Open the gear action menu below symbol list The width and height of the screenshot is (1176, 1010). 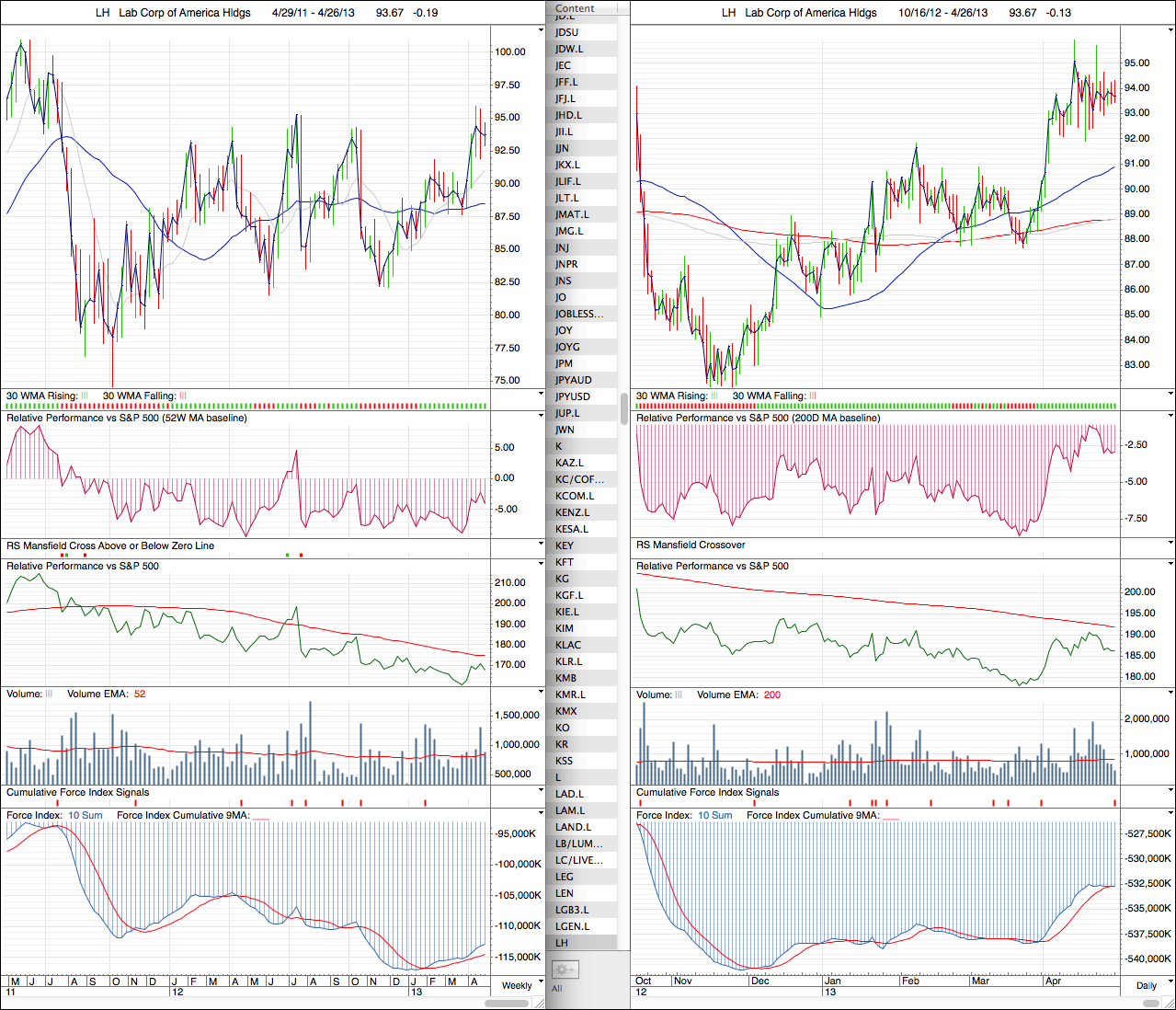click(564, 970)
